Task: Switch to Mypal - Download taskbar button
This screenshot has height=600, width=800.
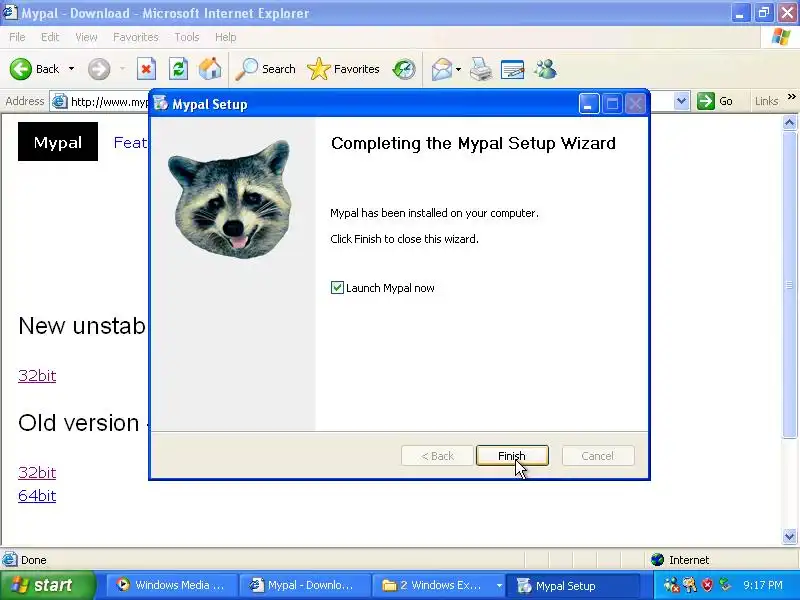Action: pyautogui.click(x=304, y=585)
